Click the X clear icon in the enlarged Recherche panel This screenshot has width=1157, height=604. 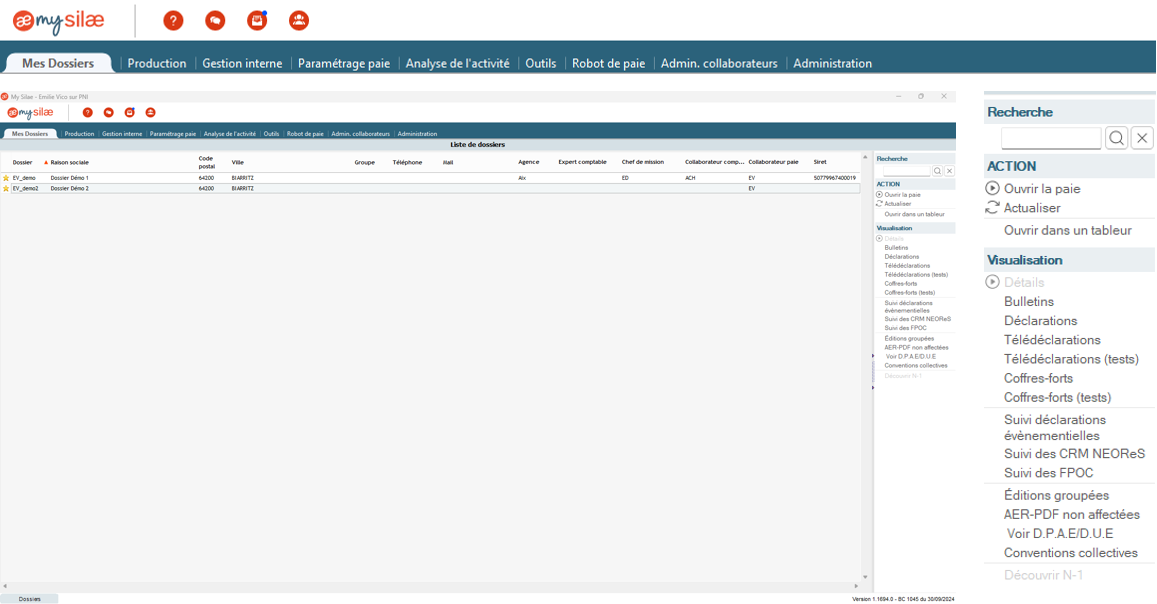point(1142,138)
